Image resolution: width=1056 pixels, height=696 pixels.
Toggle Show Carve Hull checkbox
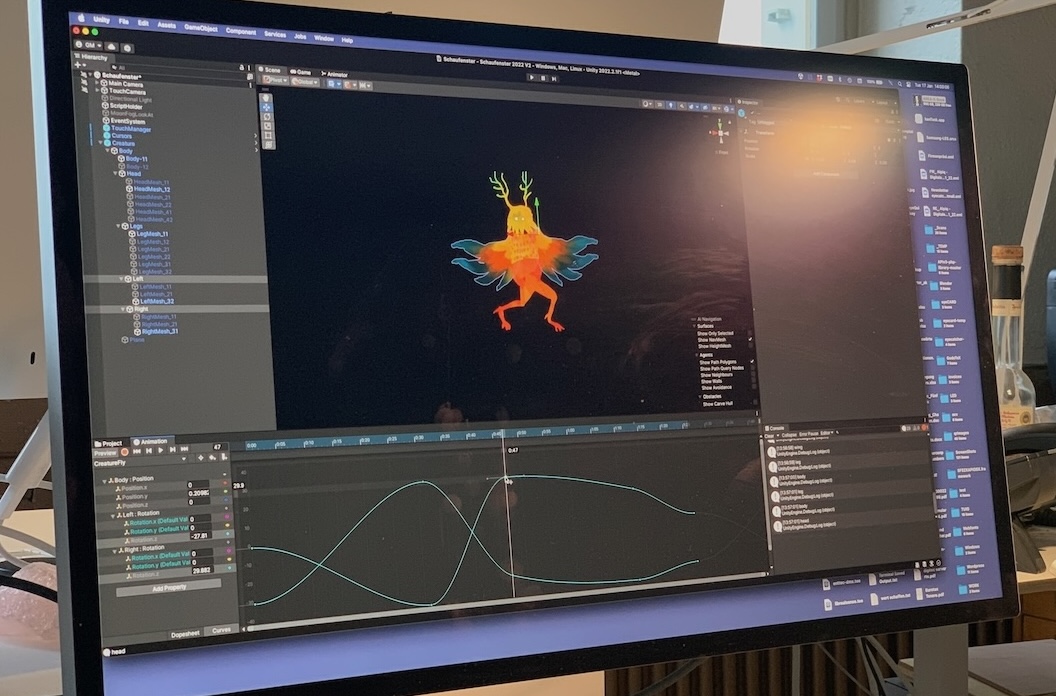coord(756,402)
